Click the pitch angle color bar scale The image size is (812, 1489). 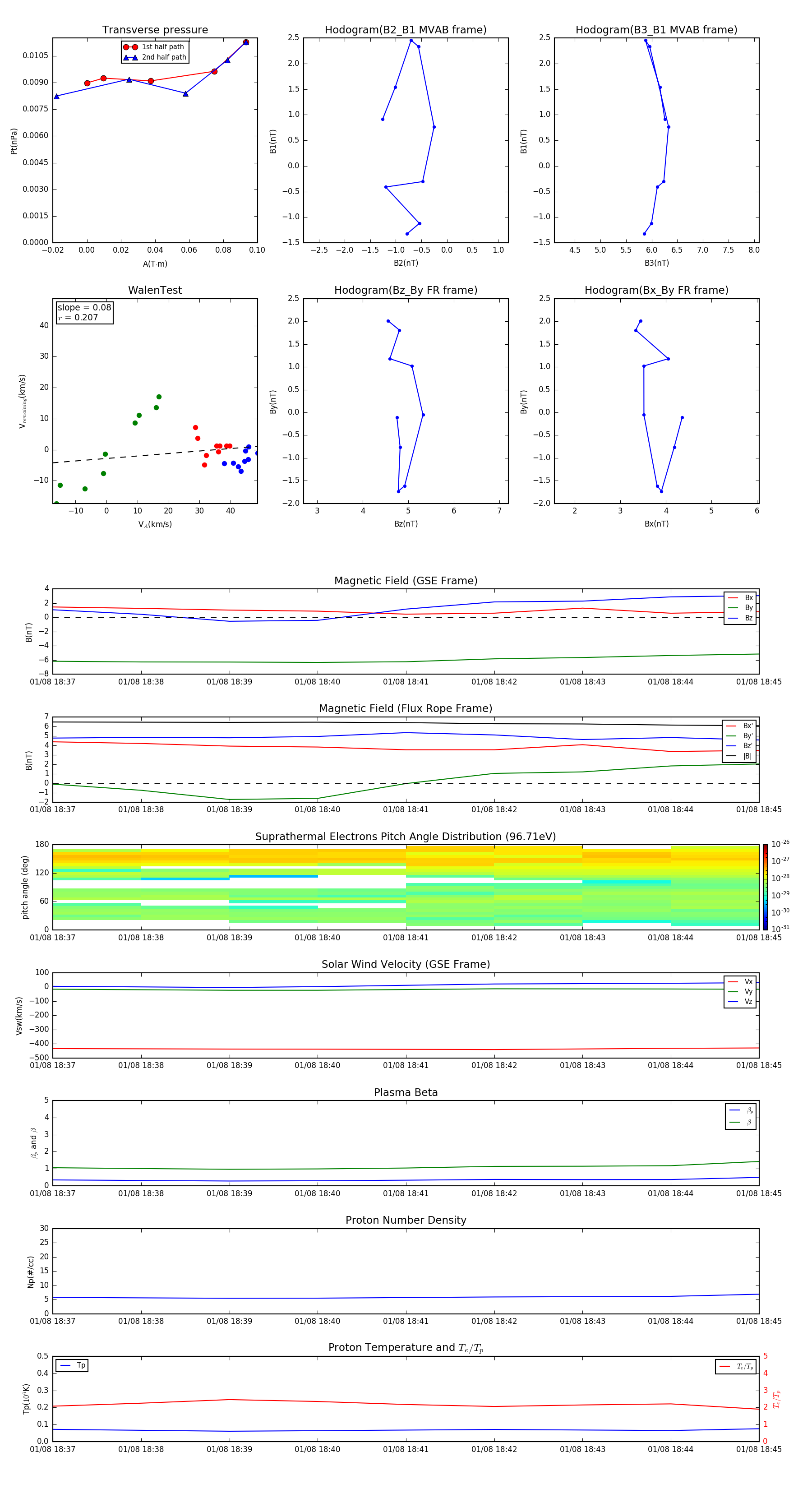[x=765, y=887]
